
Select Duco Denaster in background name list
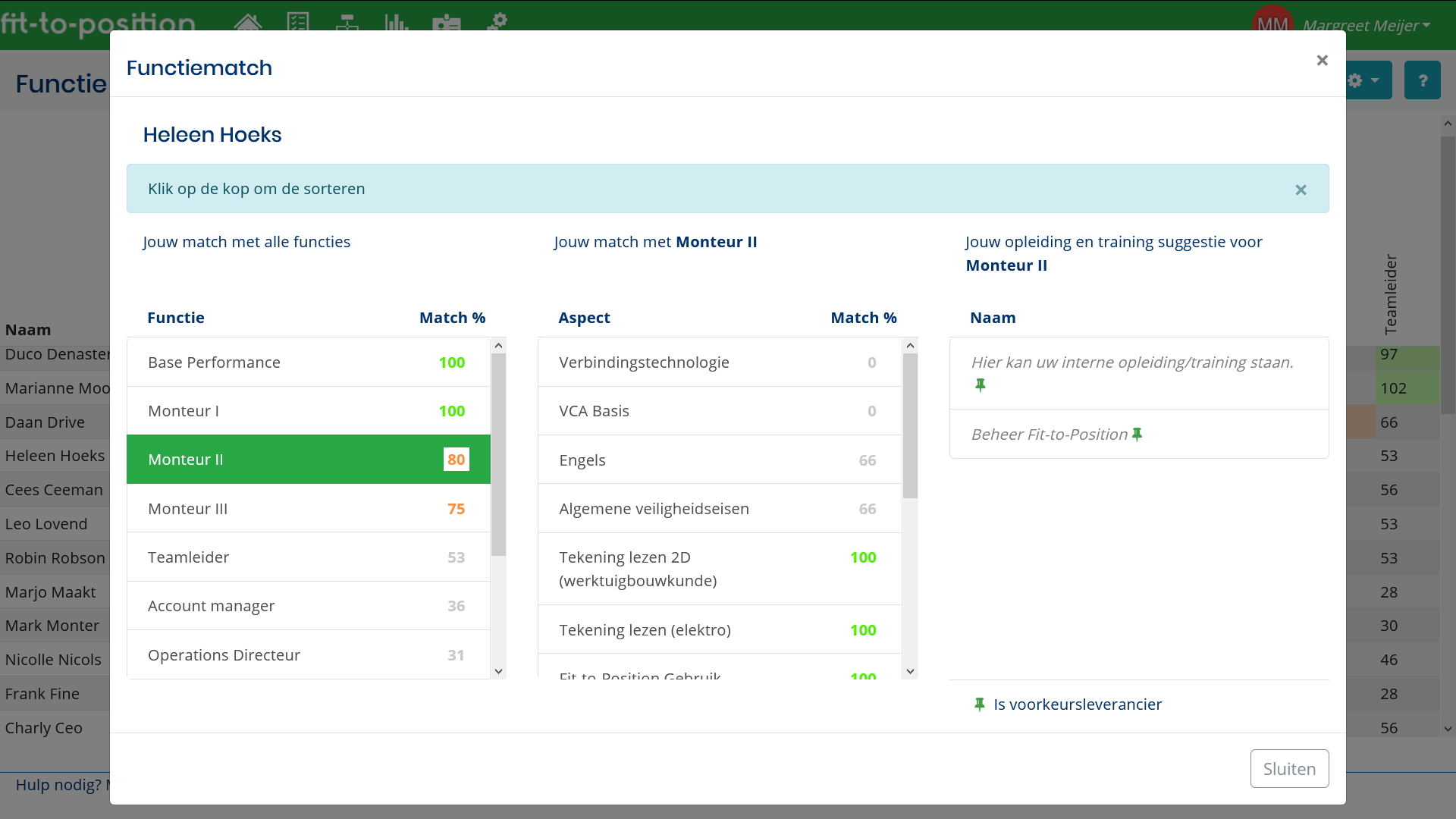coord(58,354)
